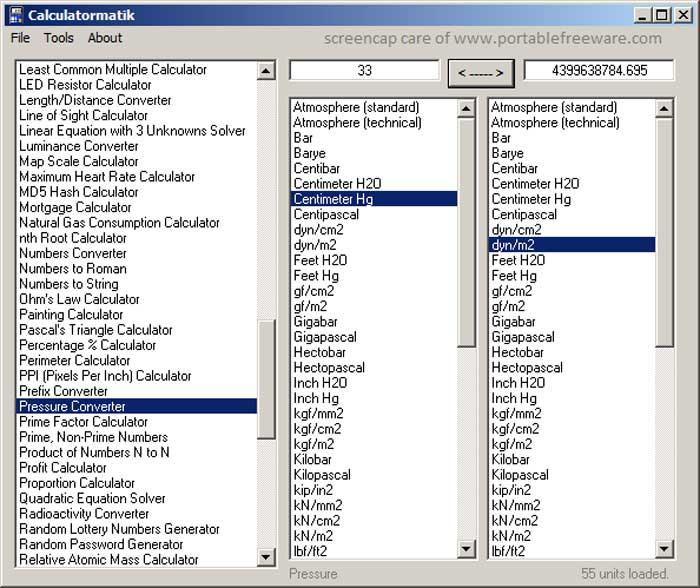700x588 pixels.
Task: Click the source units list scroll-up arrow
Action: (466, 108)
